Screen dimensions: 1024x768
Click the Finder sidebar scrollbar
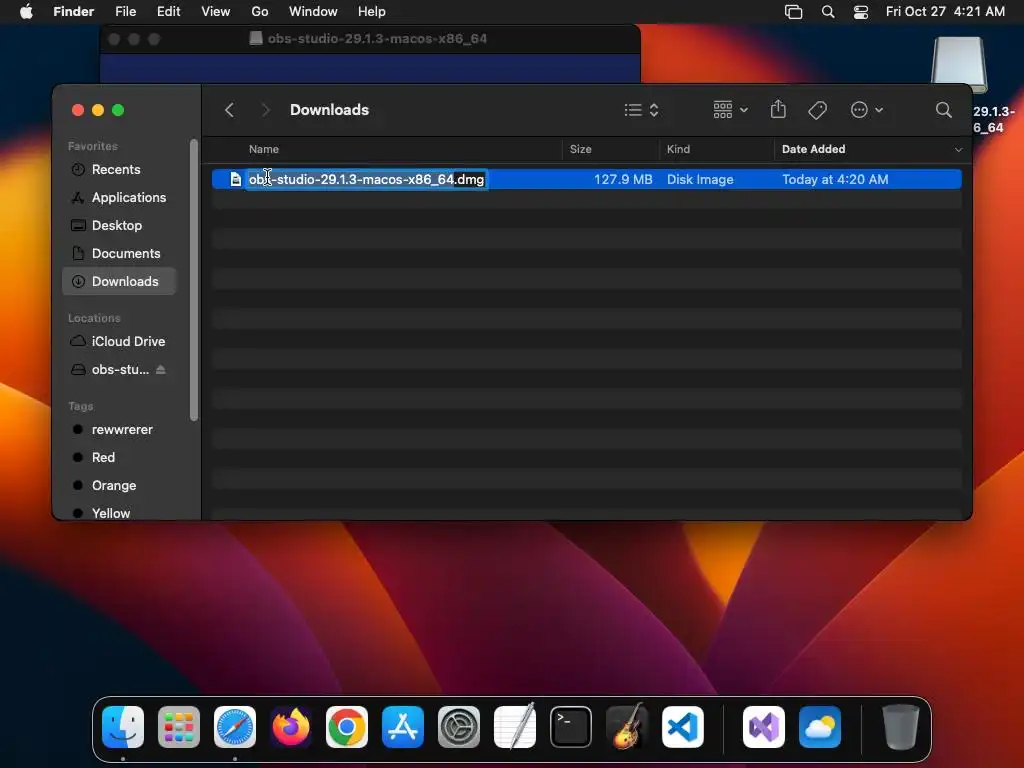193,280
